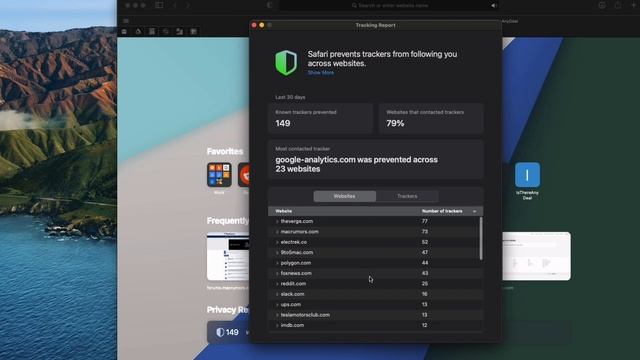Expand the slack.com row
640x360 pixels.
pyautogui.click(x=277, y=294)
